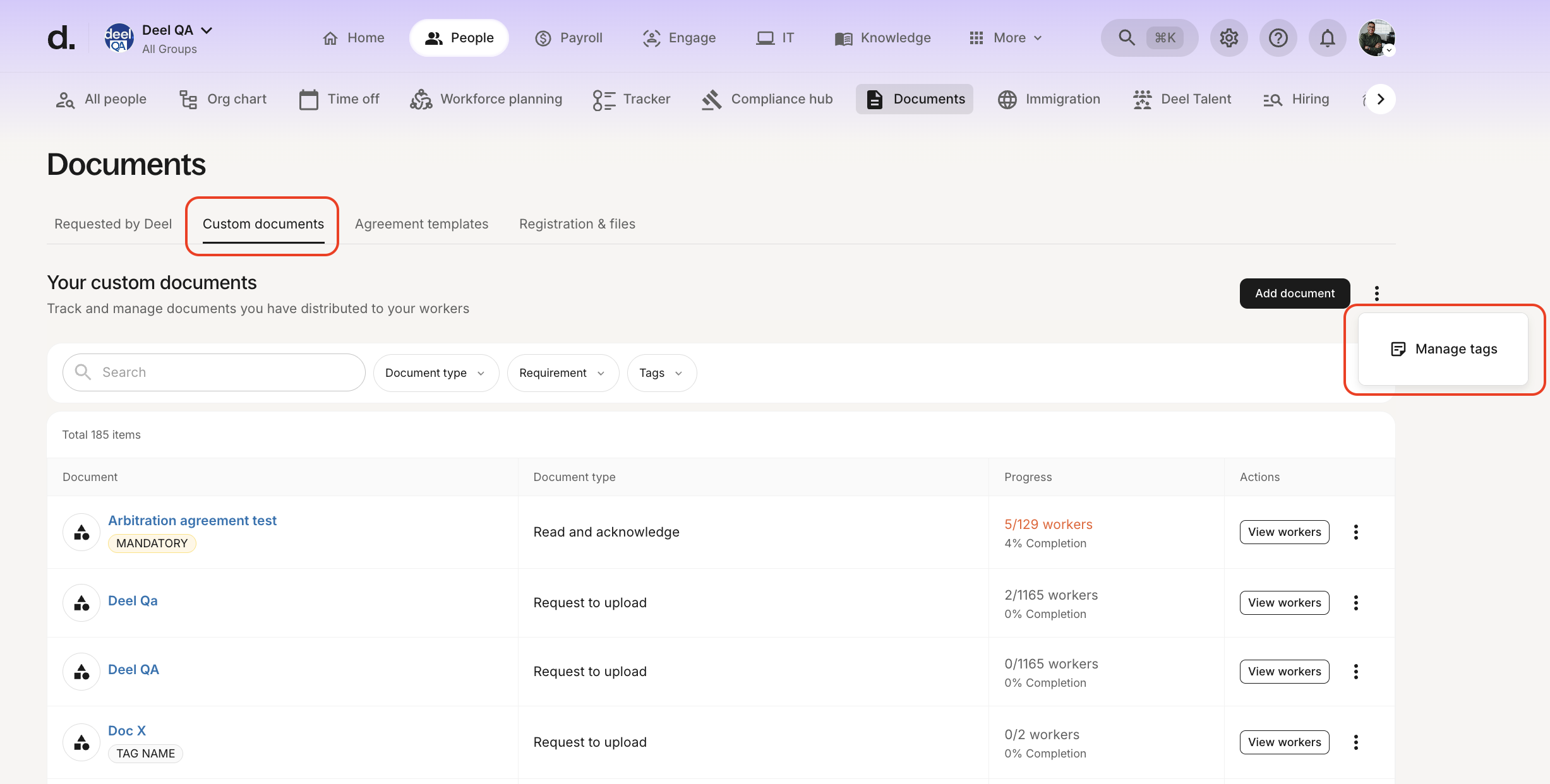Click the Deel logo icon
The width and height of the screenshot is (1550, 784).
pyautogui.click(x=61, y=38)
